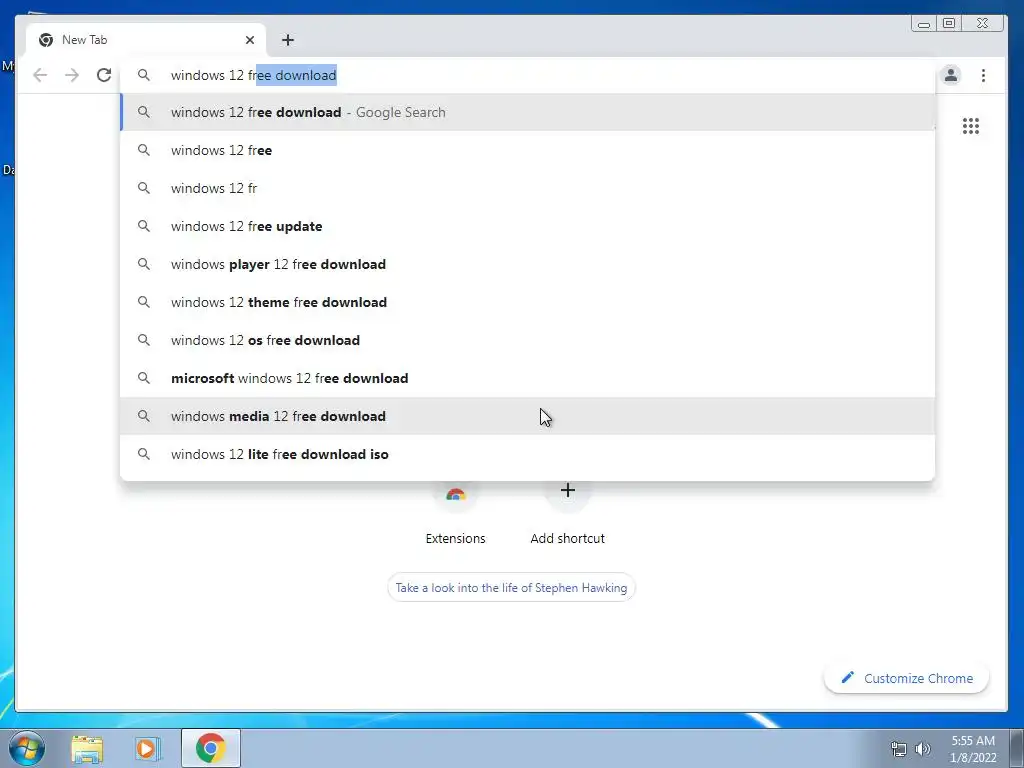
Task: Open the Google apps grid icon
Action: click(971, 125)
